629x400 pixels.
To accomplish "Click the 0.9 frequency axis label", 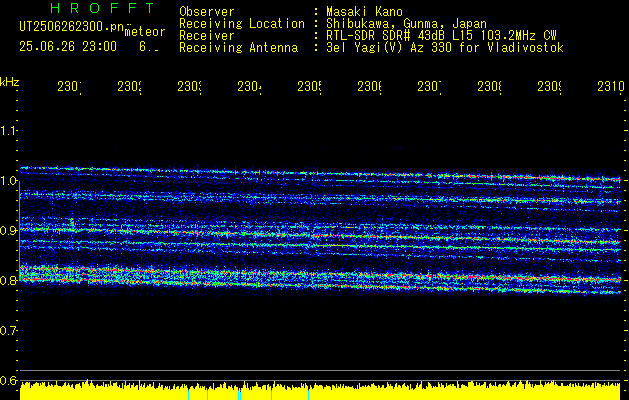I will (x=8, y=231).
